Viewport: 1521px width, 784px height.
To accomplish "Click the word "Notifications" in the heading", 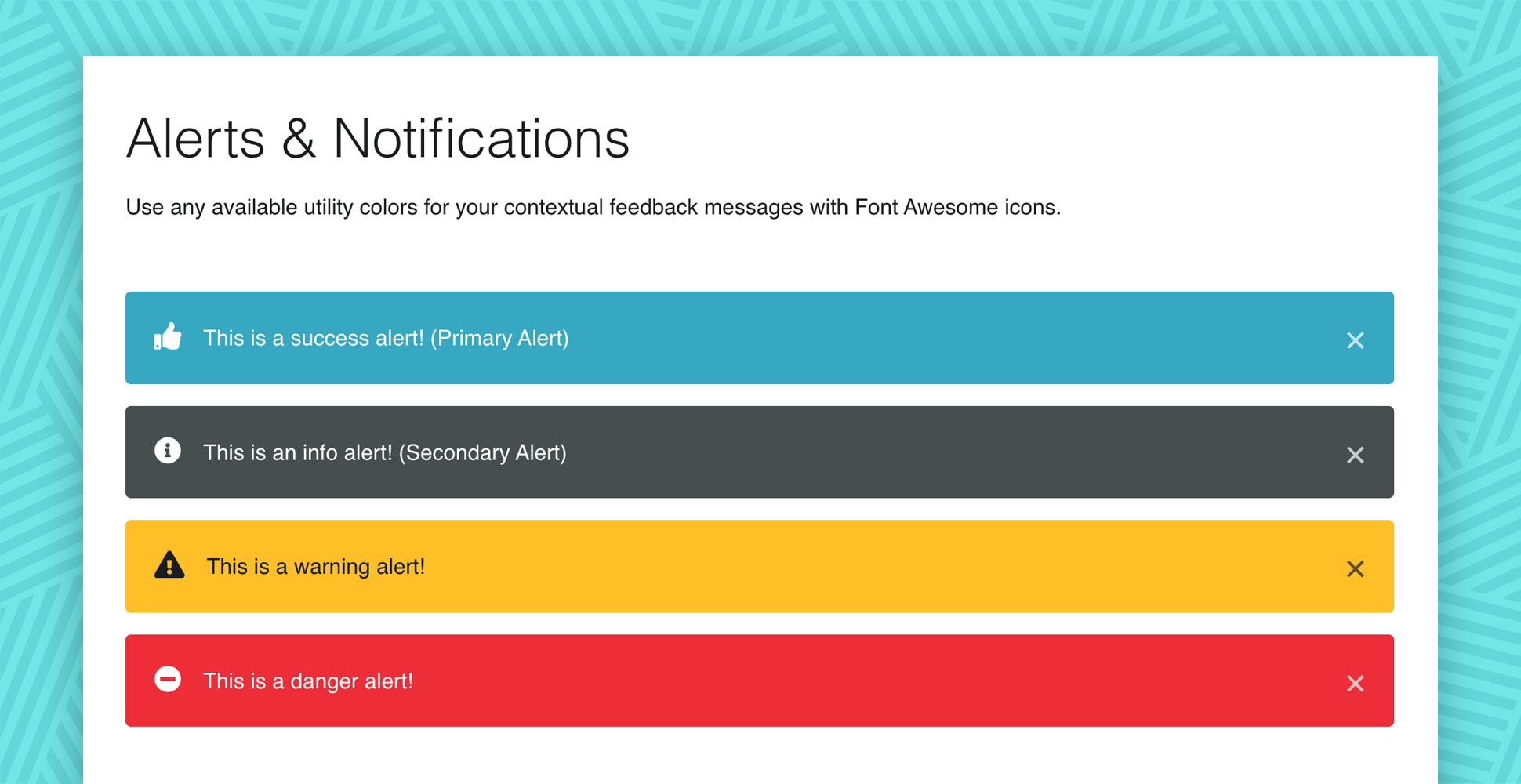I will click(x=481, y=139).
